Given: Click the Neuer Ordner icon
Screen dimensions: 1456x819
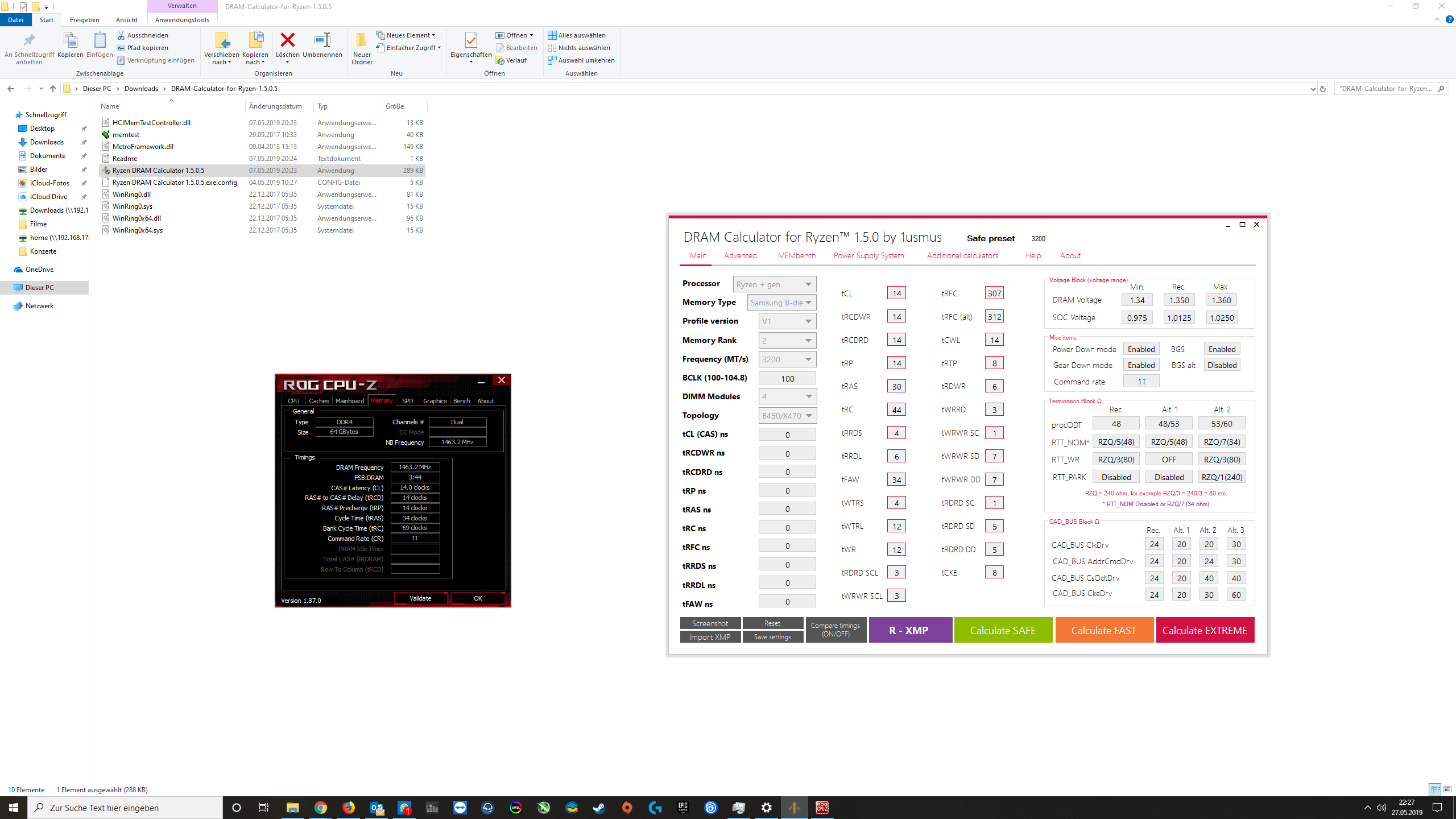Looking at the screenshot, I should click(x=362, y=41).
